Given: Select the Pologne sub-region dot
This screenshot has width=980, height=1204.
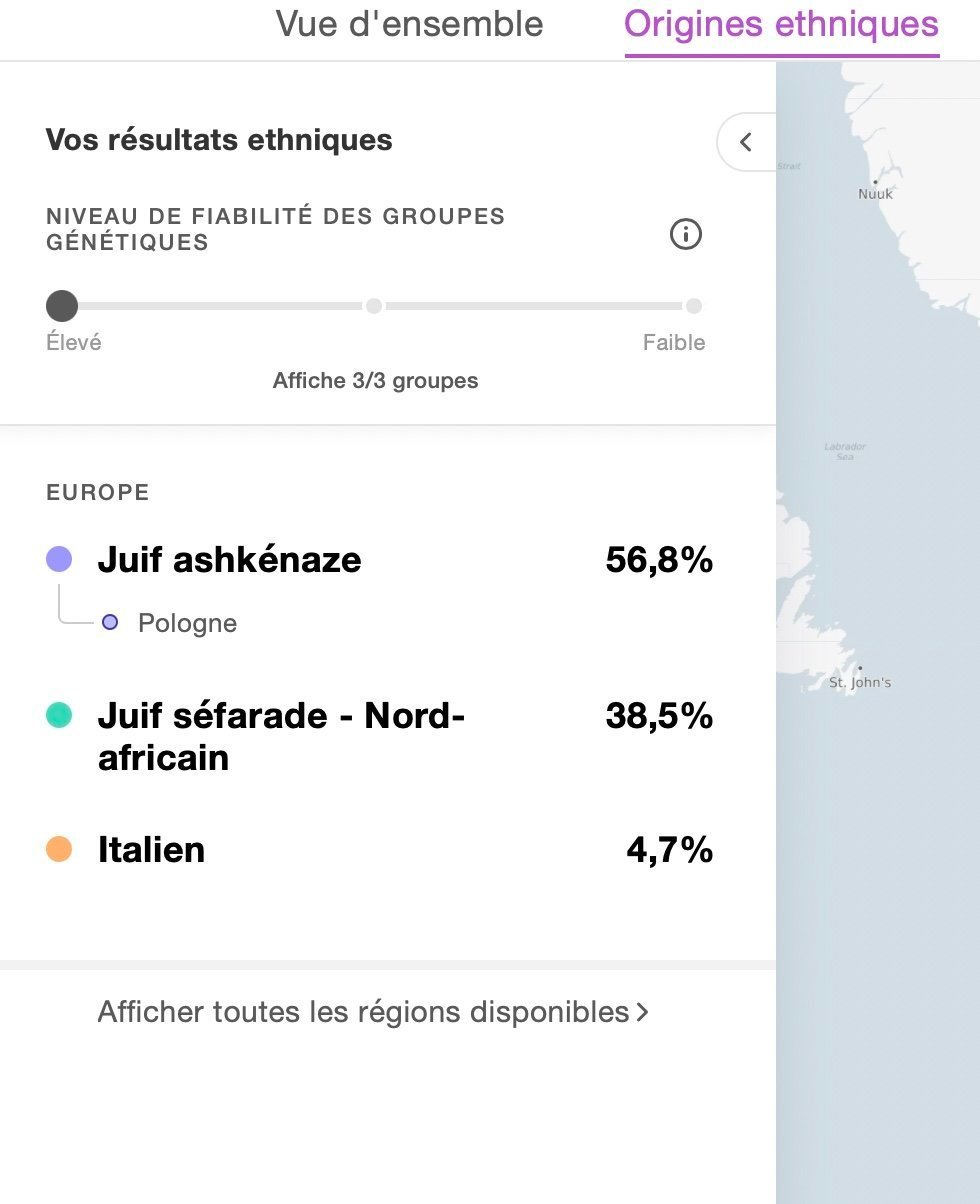Looking at the screenshot, I should tap(110, 623).
